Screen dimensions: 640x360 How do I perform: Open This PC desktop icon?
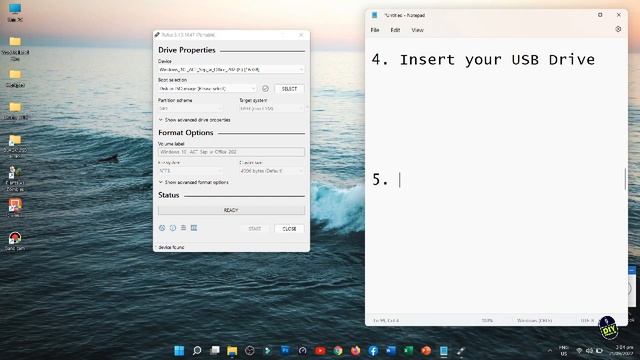[x=15, y=12]
